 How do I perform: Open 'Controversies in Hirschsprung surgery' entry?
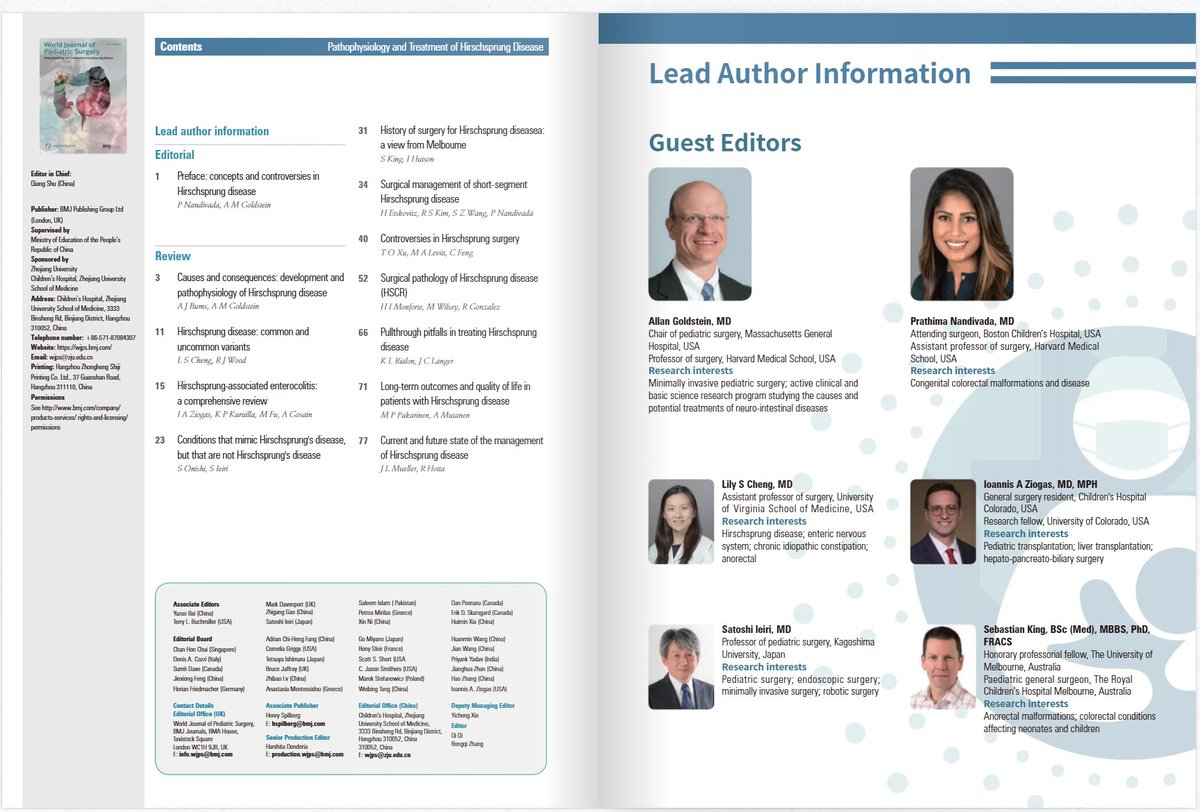pyautogui.click(x=449, y=239)
